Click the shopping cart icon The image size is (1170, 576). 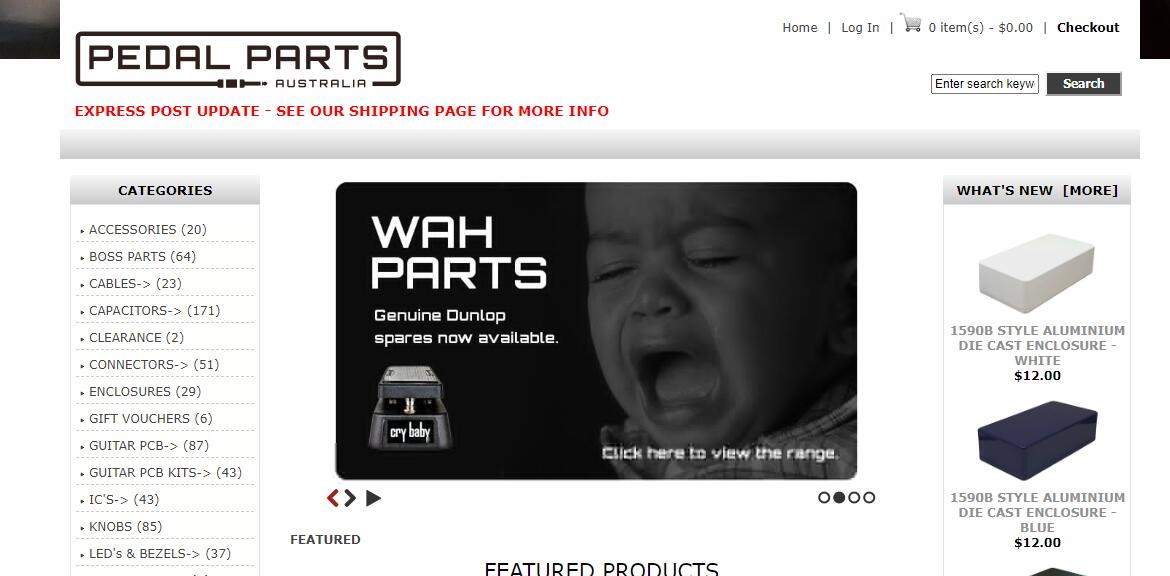910,22
